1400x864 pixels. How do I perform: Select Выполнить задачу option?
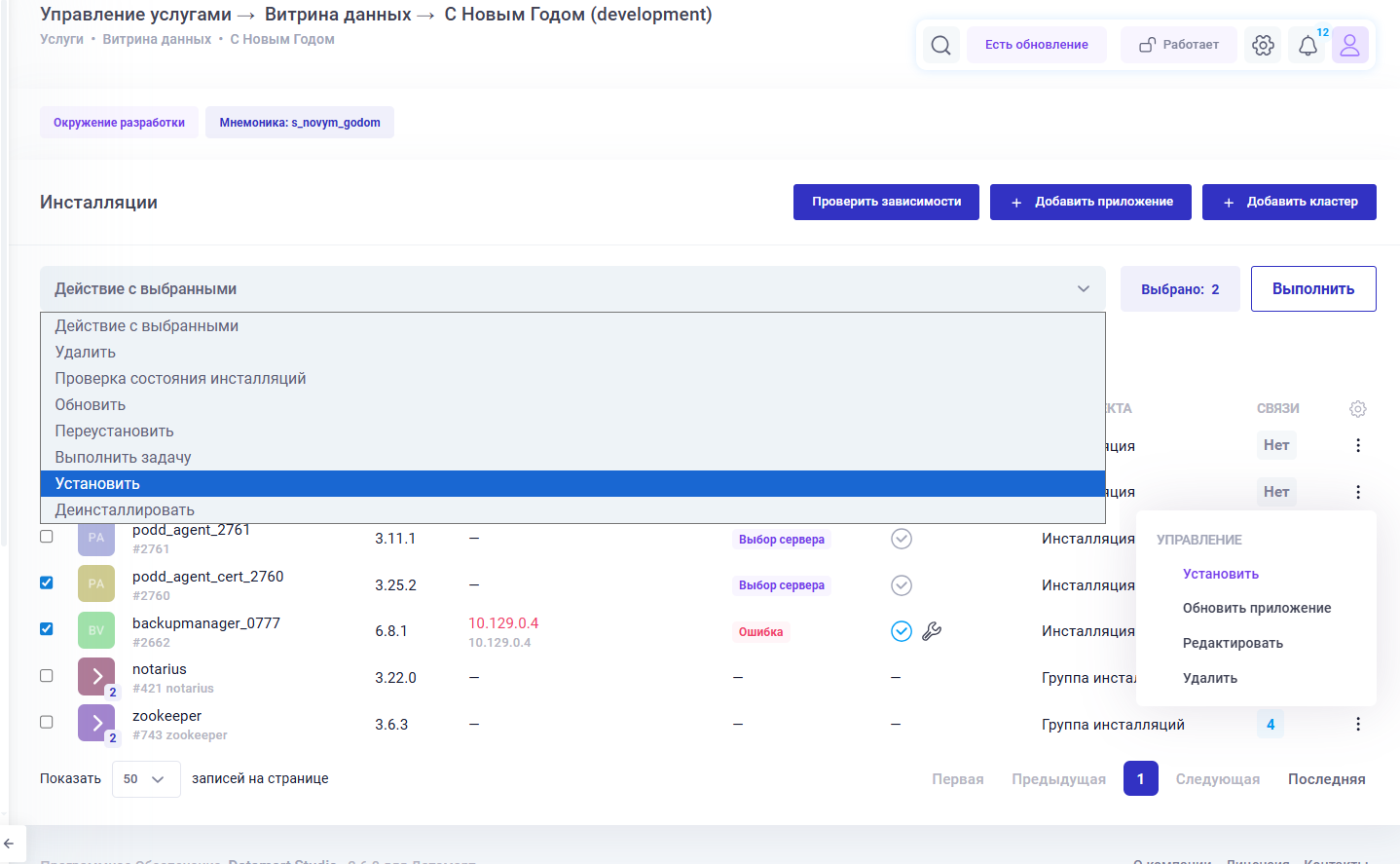click(x=572, y=458)
